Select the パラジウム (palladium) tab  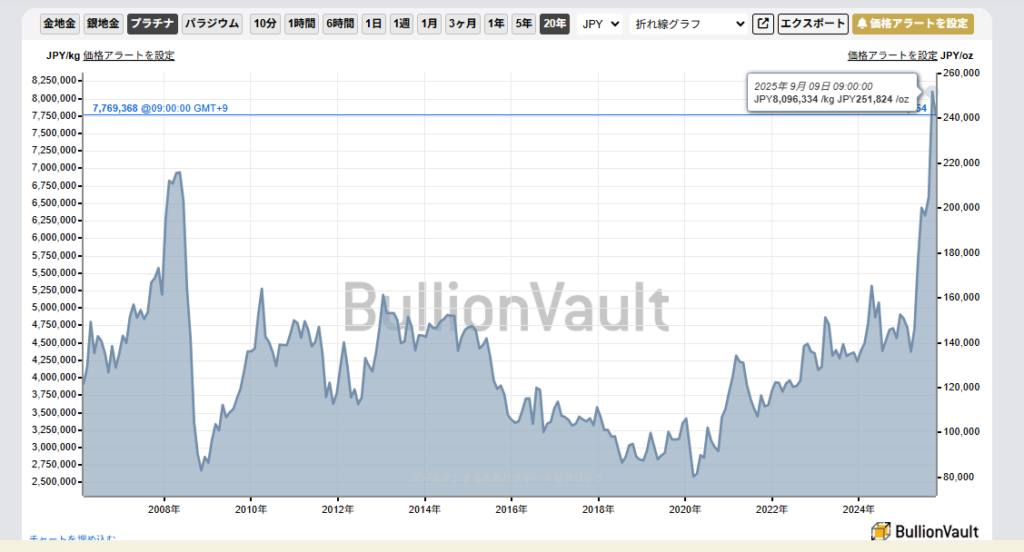(213, 23)
